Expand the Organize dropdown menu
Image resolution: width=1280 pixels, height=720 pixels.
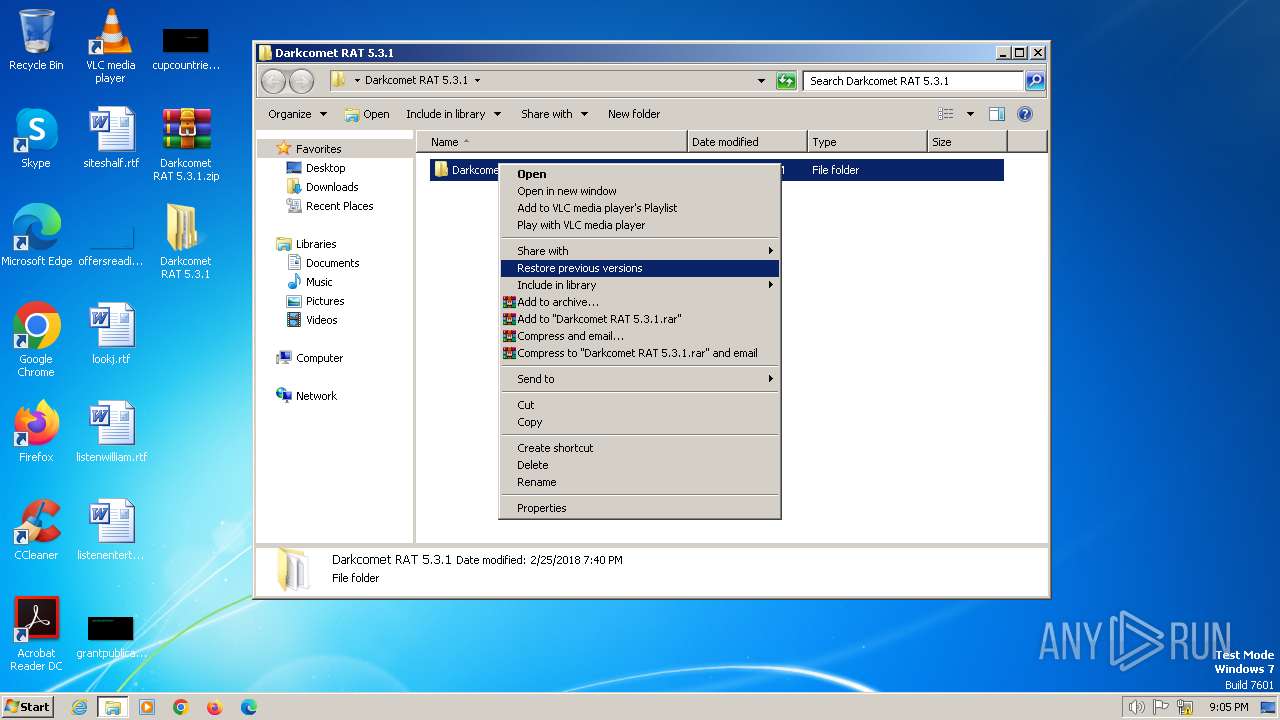pyautogui.click(x=297, y=114)
